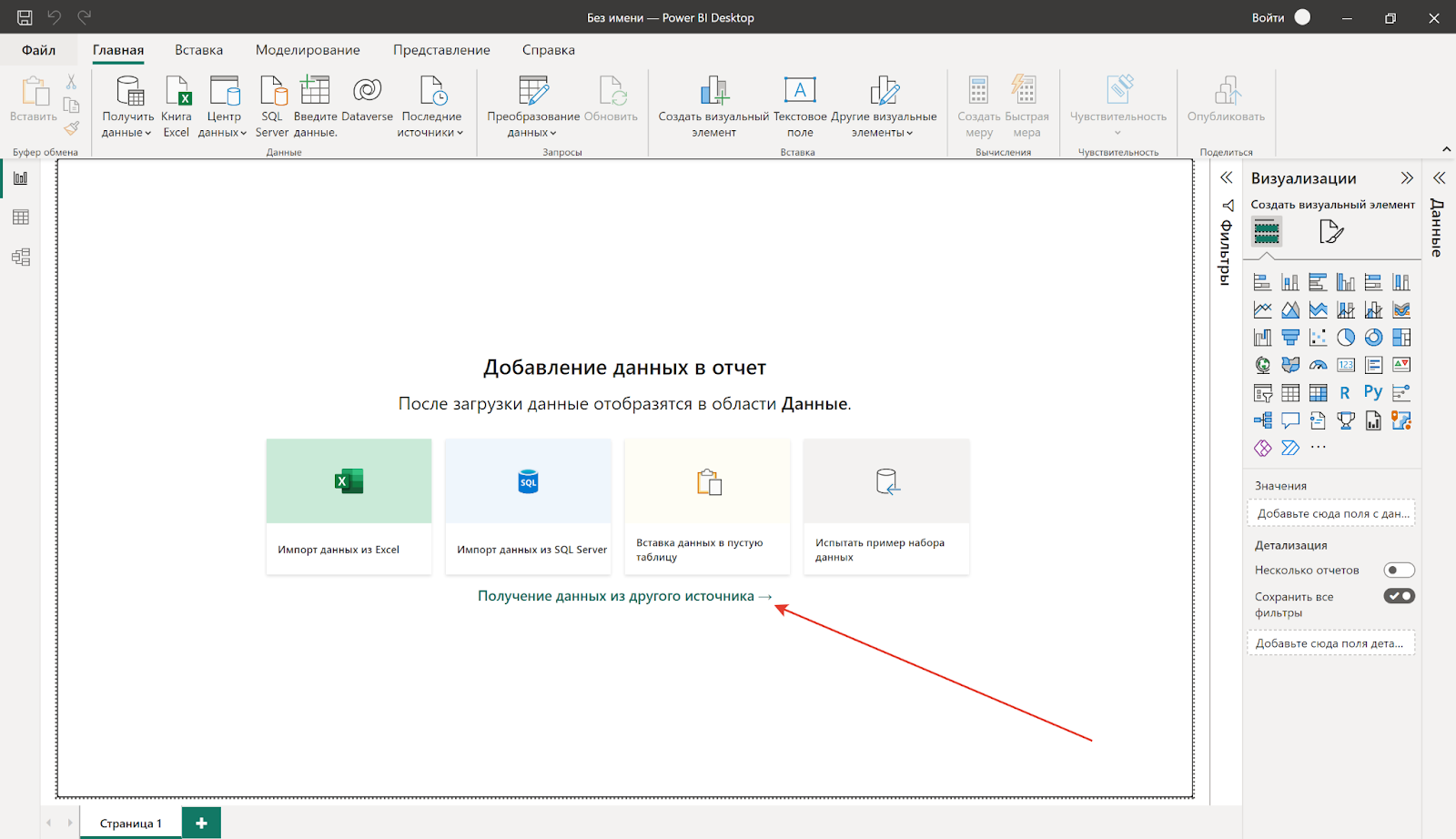
Task: Enable the 'Несколько отчетов' toggle
Action: tap(1399, 571)
